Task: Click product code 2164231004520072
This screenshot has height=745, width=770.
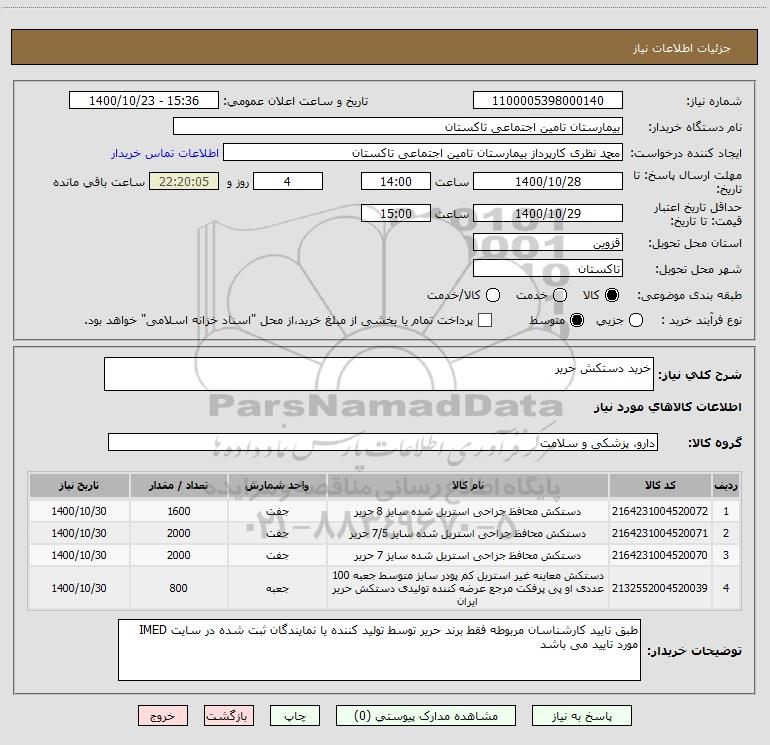Action: (x=660, y=511)
